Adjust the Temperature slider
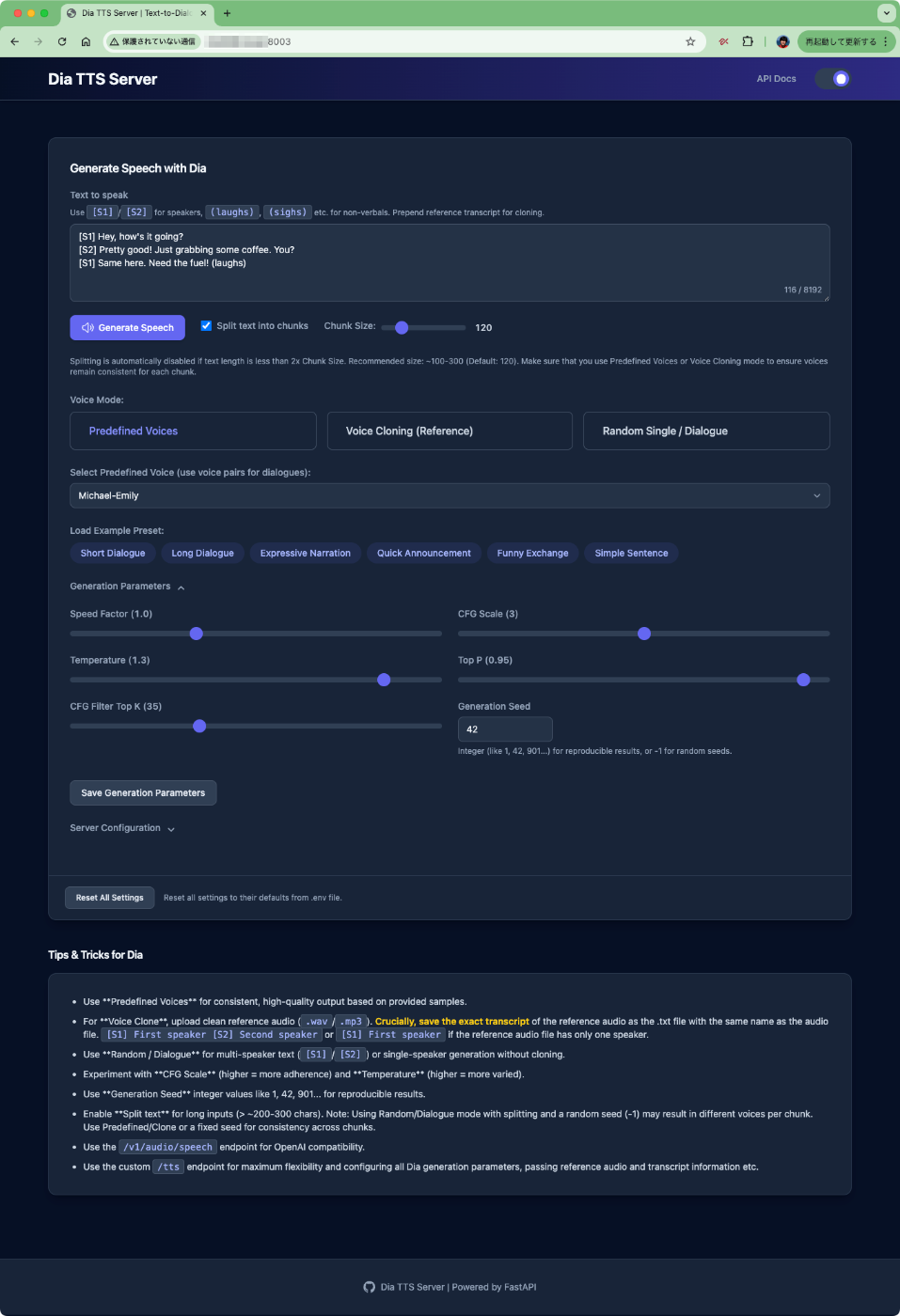The width and height of the screenshot is (900, 1316). [x=256, y=680]
